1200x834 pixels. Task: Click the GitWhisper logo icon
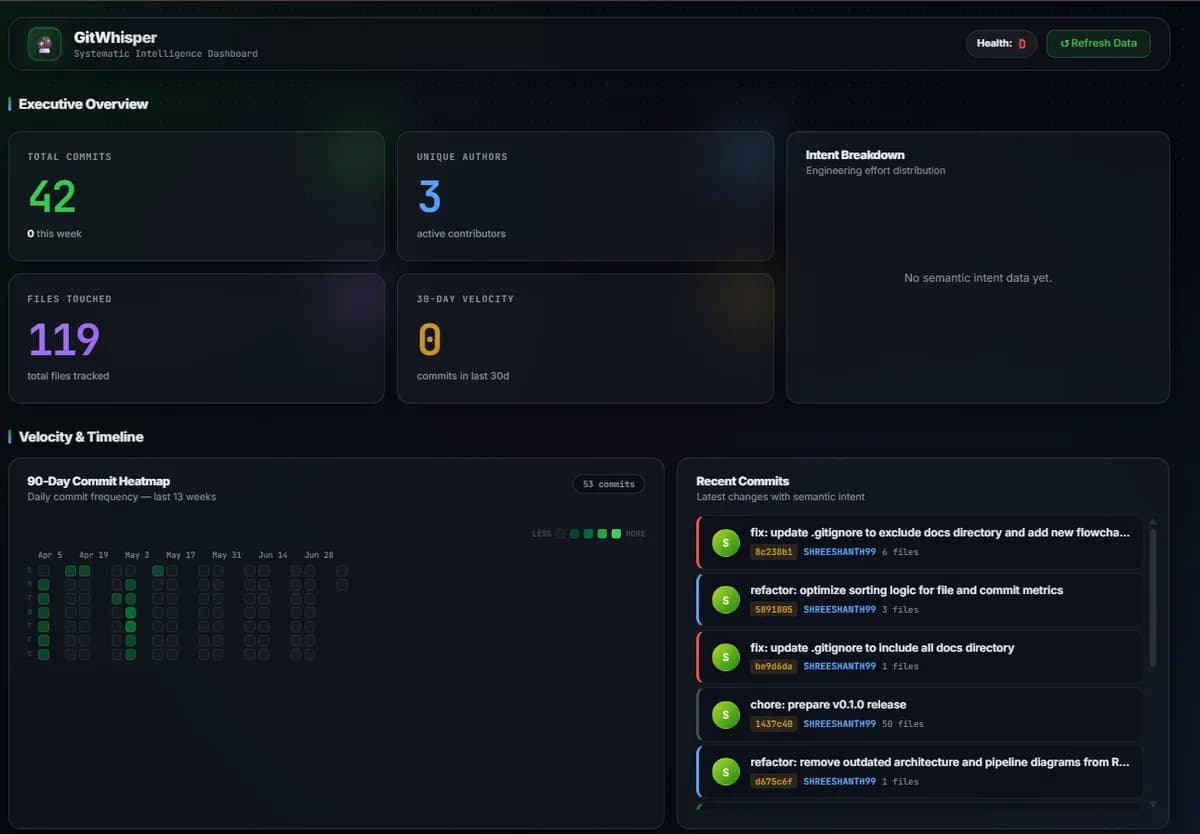pyautogui.click(x=44, y=44)
